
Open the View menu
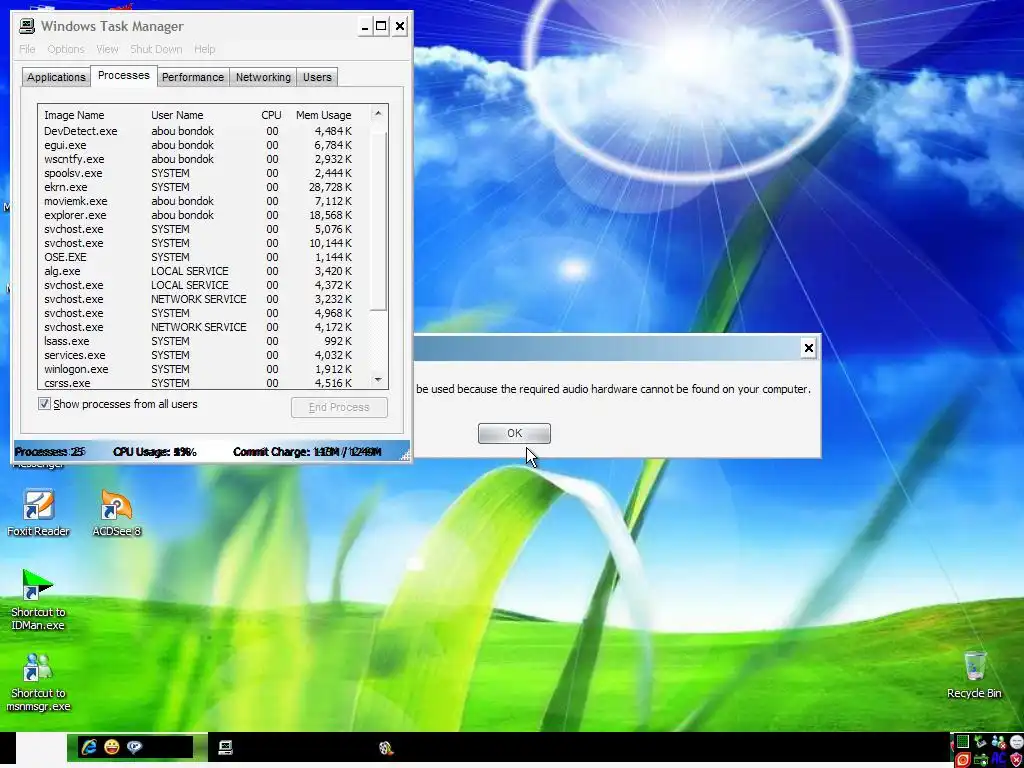107,49
